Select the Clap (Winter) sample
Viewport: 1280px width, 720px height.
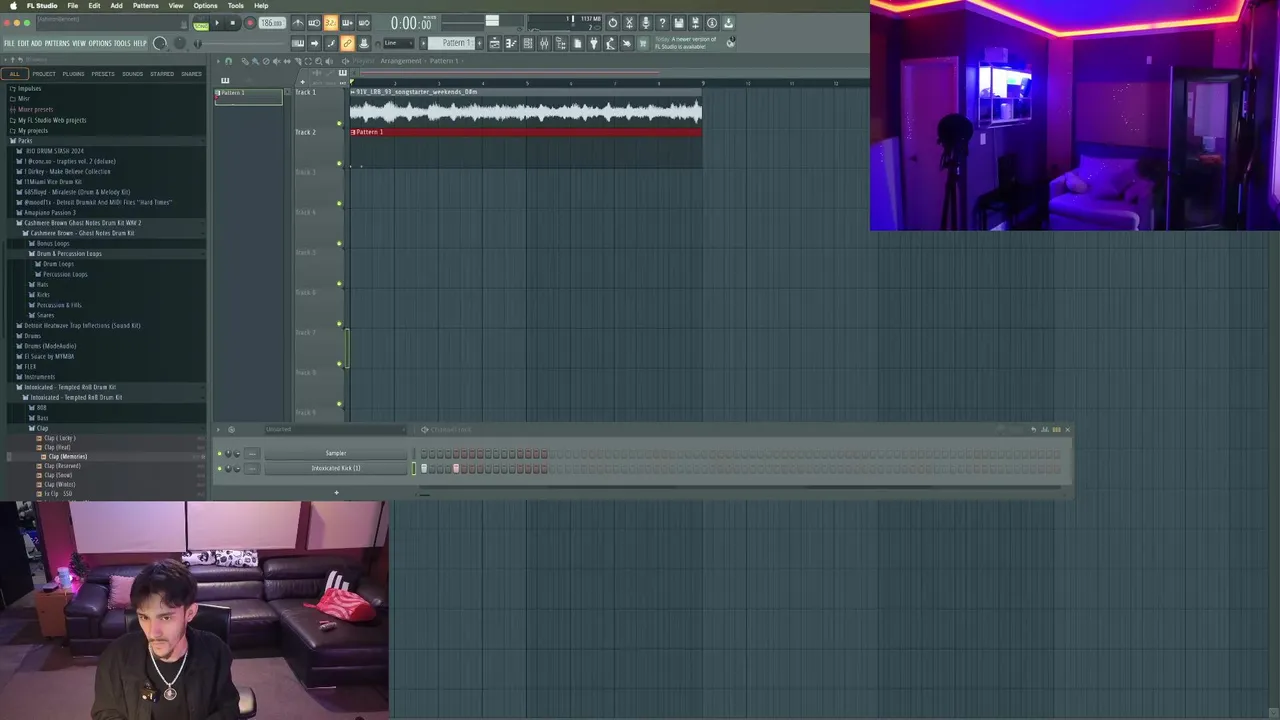click(x=59, y=484)
